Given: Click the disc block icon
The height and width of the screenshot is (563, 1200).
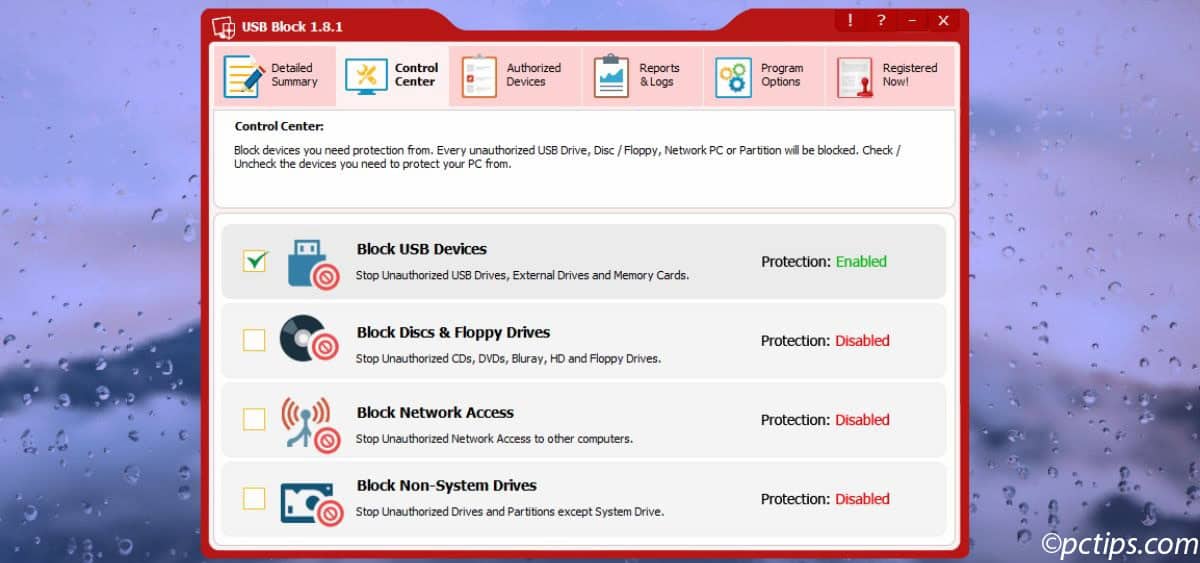Looking at the screenshot, I should pyautogui.click(x=310, y=338).
